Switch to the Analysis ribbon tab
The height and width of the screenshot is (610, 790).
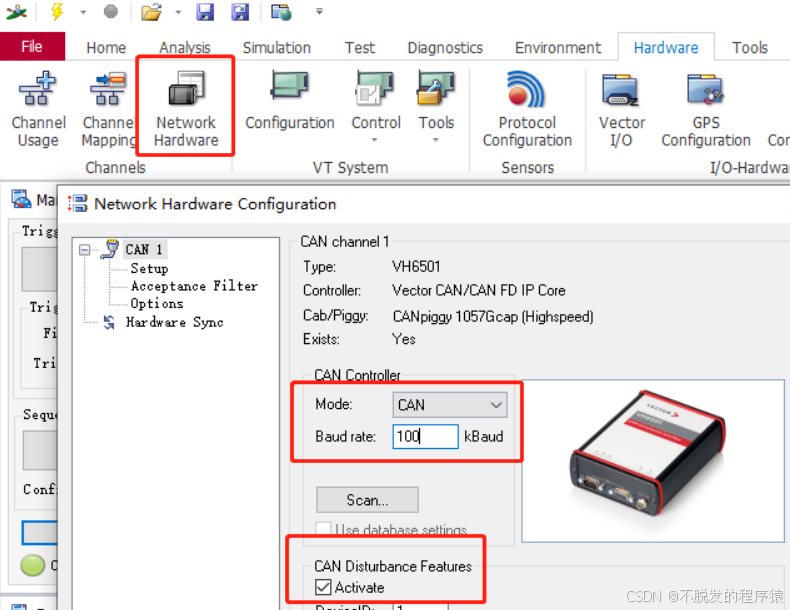184,47
